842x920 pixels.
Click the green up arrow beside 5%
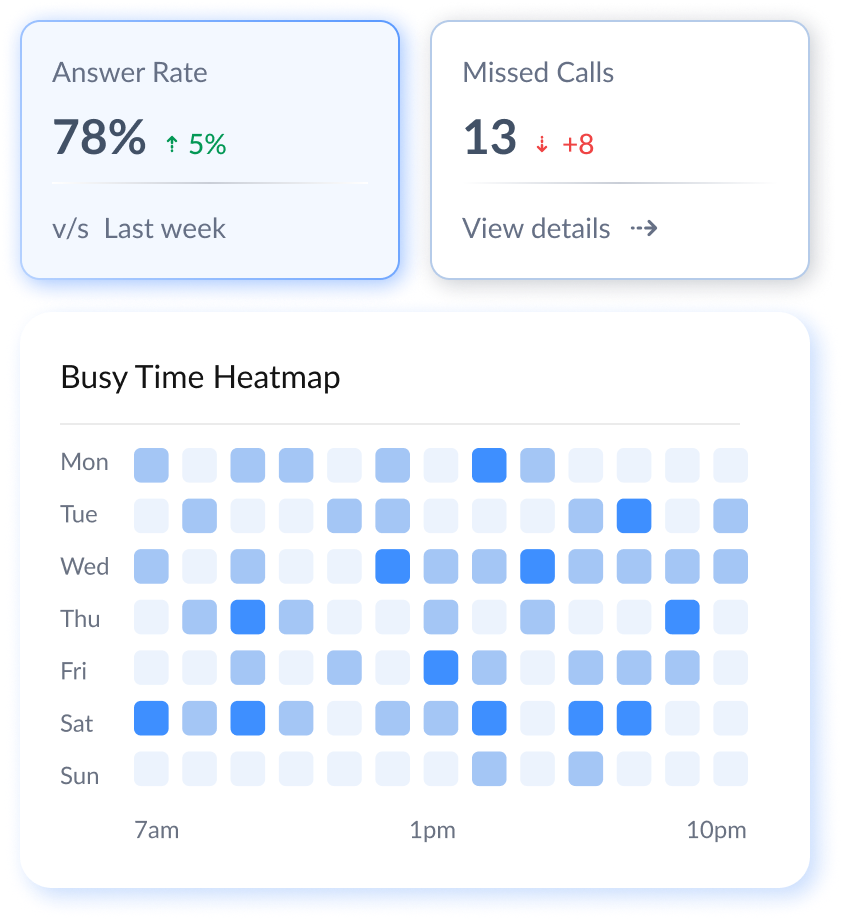tap(172, 145)
